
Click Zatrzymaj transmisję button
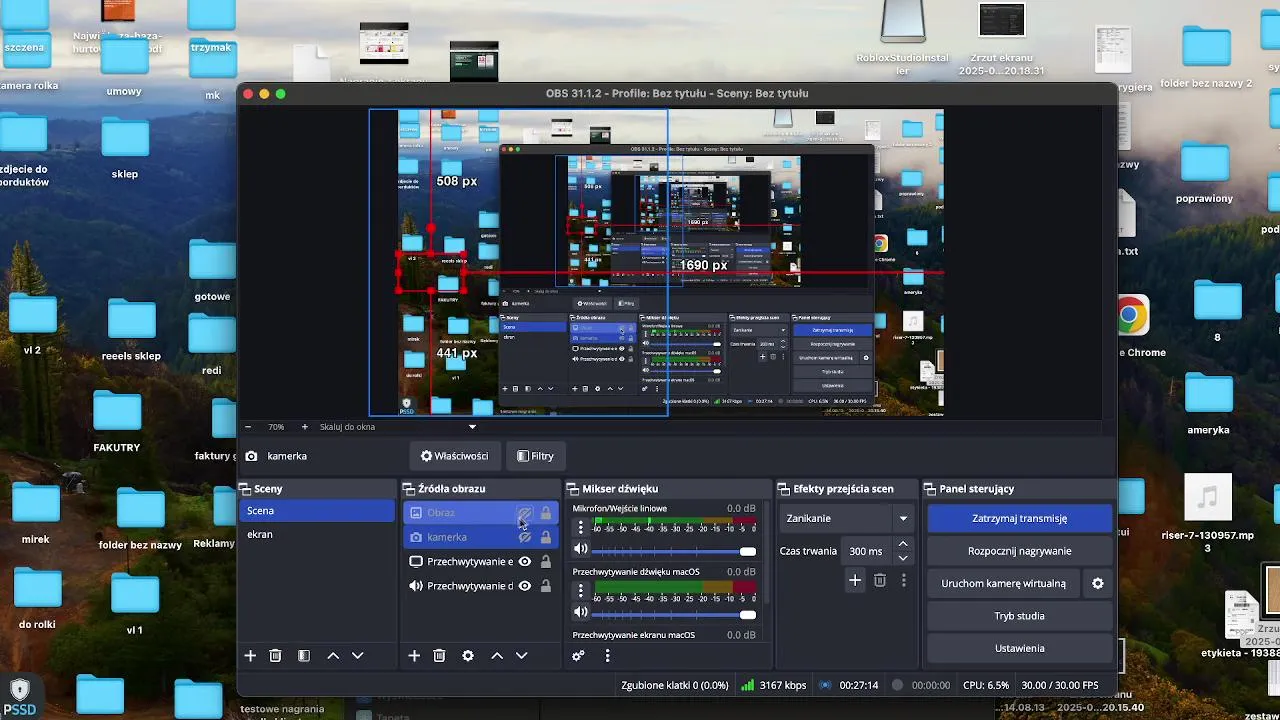(x=1019, y=519)
